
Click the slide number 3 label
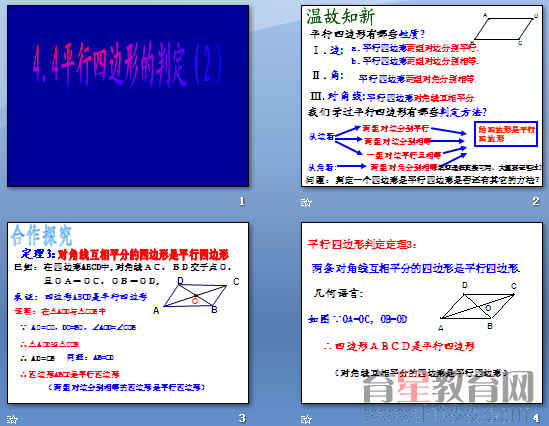242,418
